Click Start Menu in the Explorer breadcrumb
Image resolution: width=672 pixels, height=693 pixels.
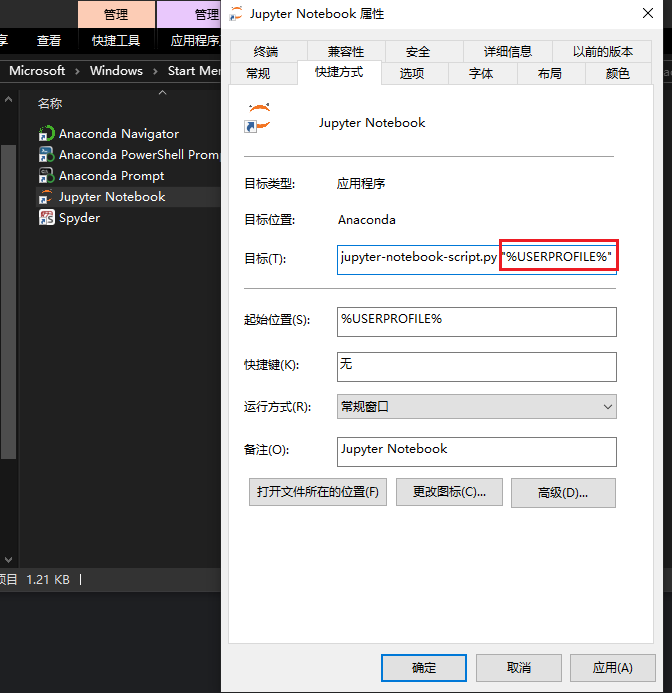click(x=194, y=71)
